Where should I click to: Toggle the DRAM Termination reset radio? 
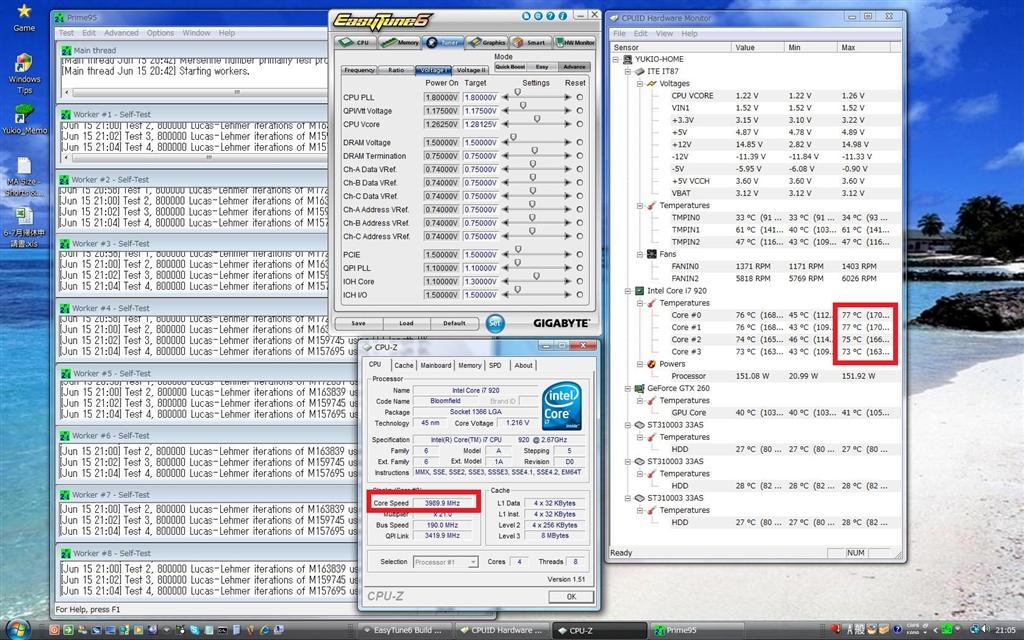click(x=580, y=156)
